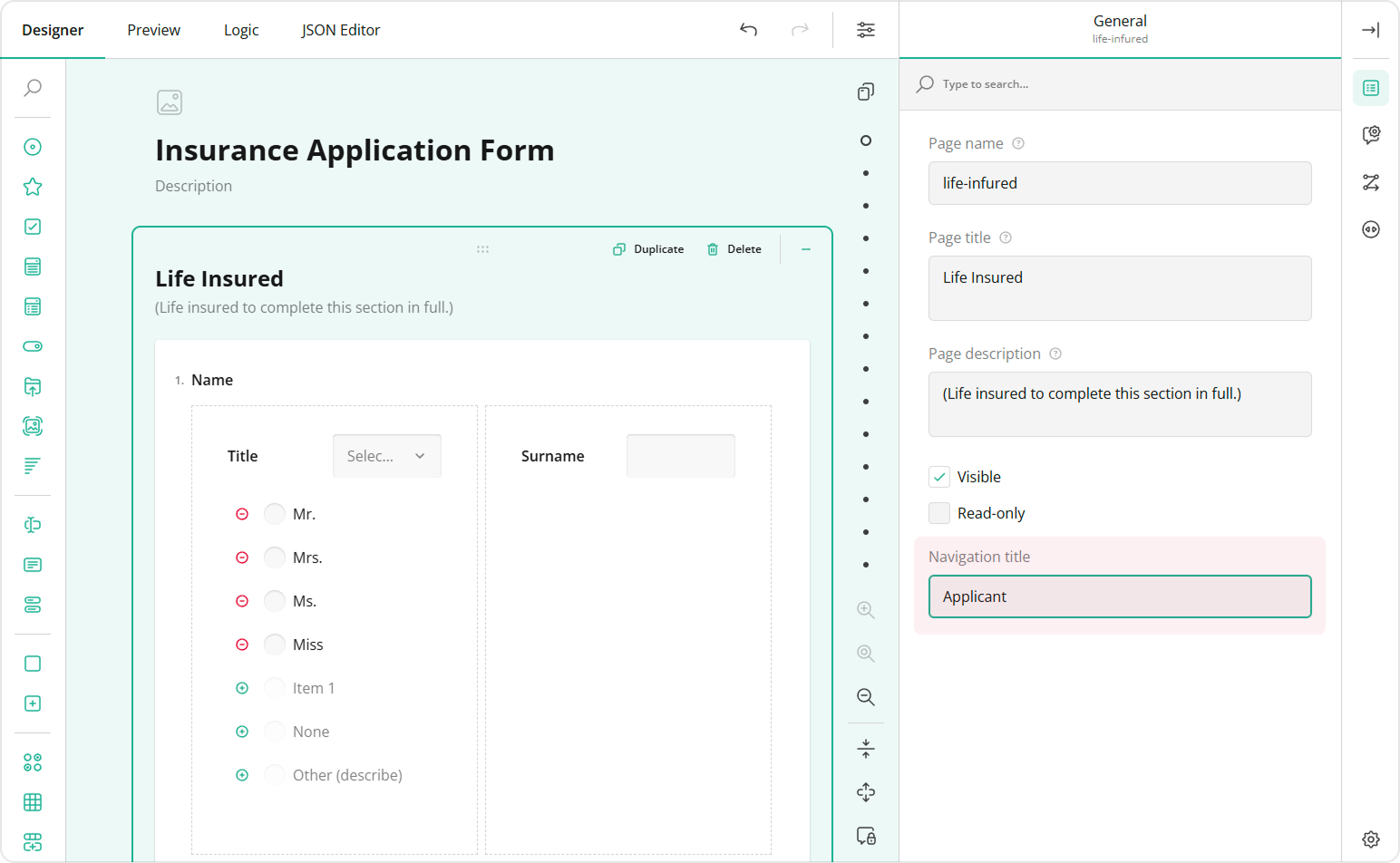The width and height of the screenshot is (1400, 863).
Task: Toggle the Visible checkbox
Action: [x=939, y=477]
